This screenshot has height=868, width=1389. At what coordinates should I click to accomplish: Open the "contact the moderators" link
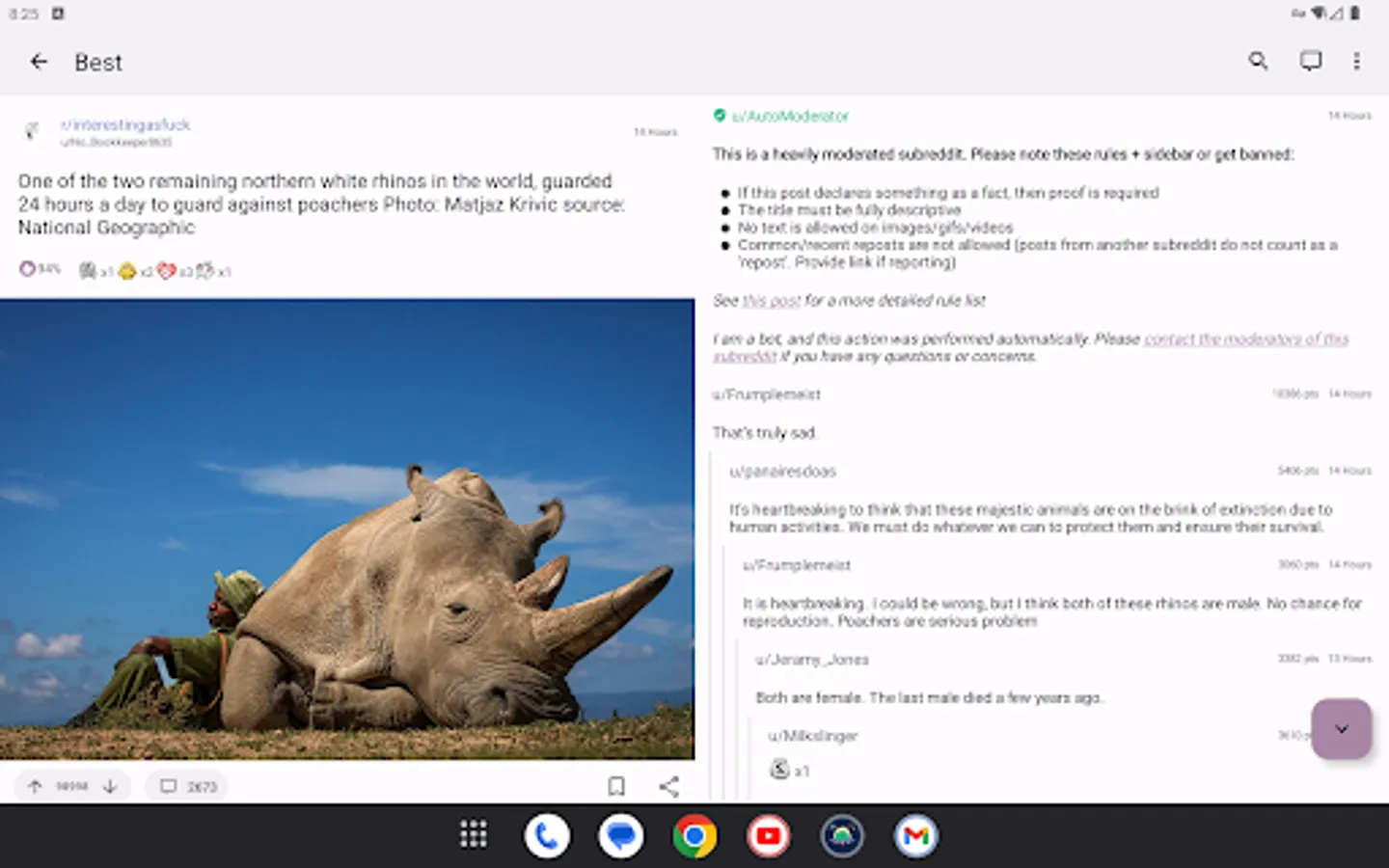click(1030, 347)
